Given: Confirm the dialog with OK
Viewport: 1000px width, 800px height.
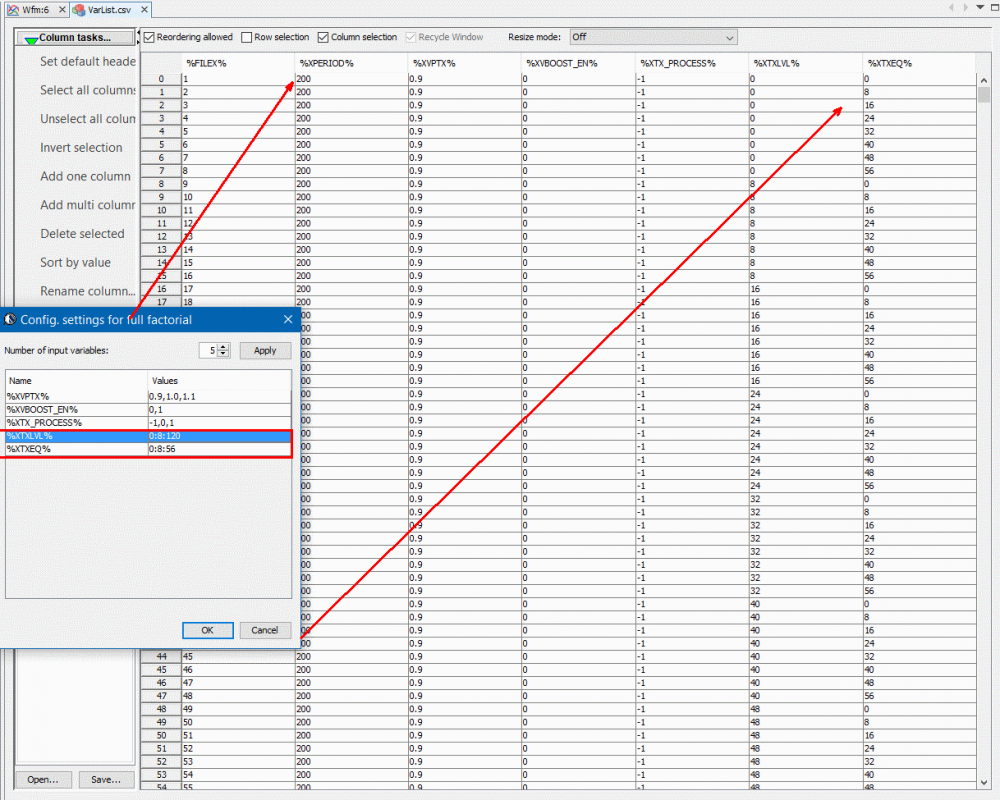Looking at the screenshot, I should (x=207, y=630).
